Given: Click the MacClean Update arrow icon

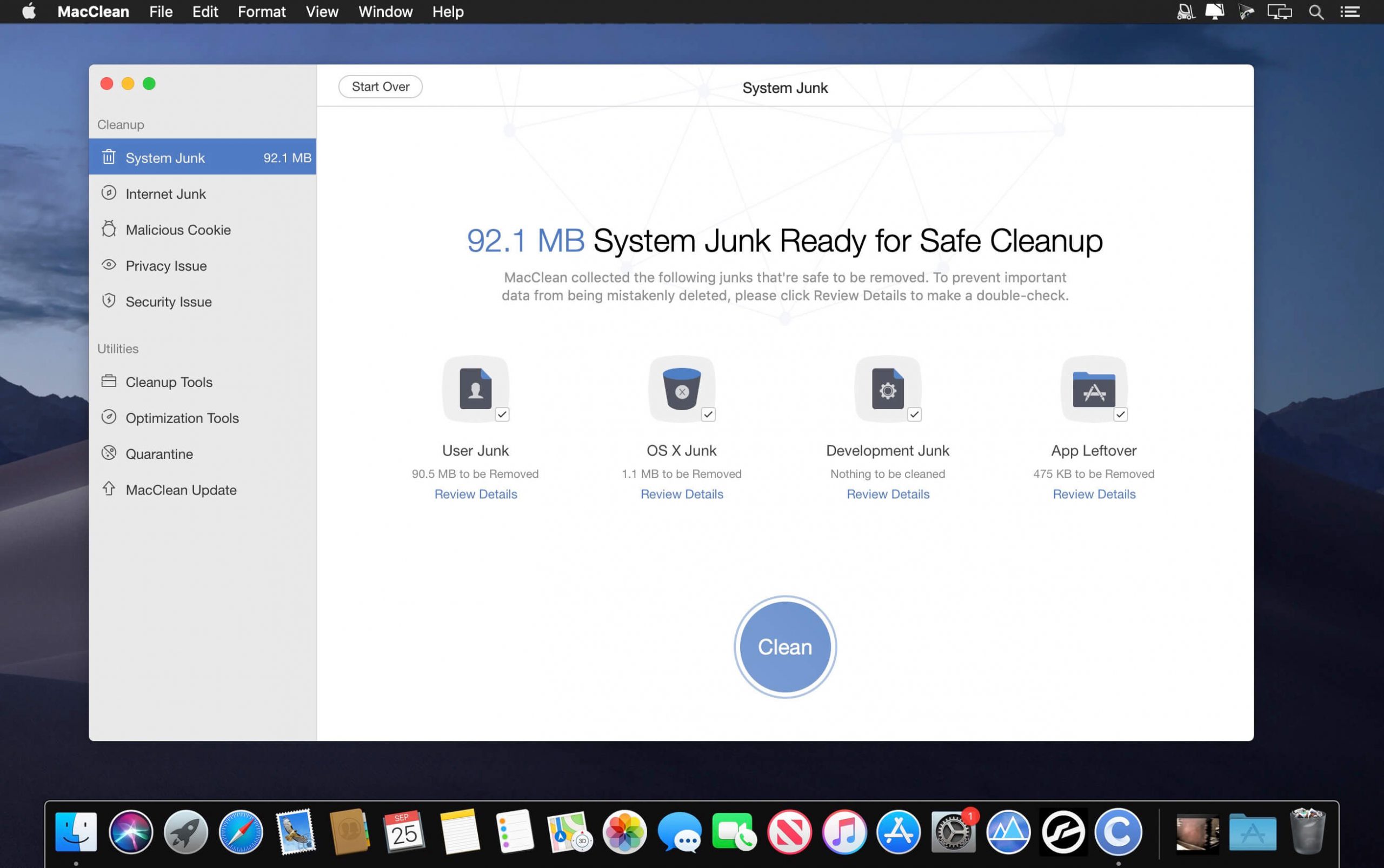Looking at the screenshot, I should (109, 489).
